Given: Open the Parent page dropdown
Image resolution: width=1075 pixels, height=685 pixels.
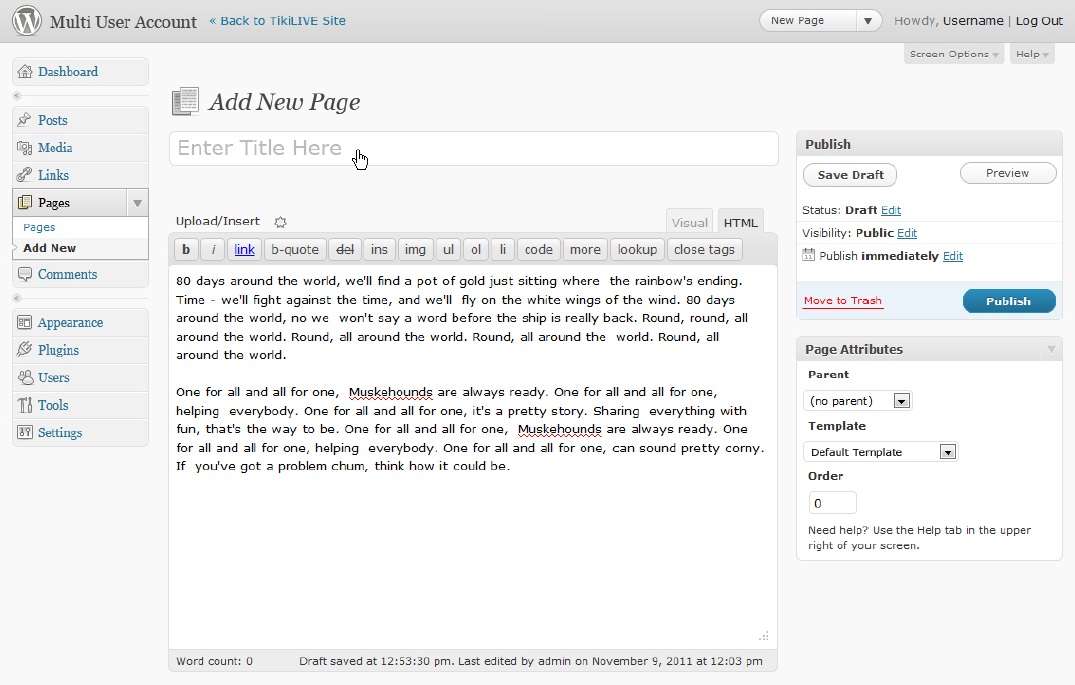Looking at the screenshot, I should click(857, 400).
